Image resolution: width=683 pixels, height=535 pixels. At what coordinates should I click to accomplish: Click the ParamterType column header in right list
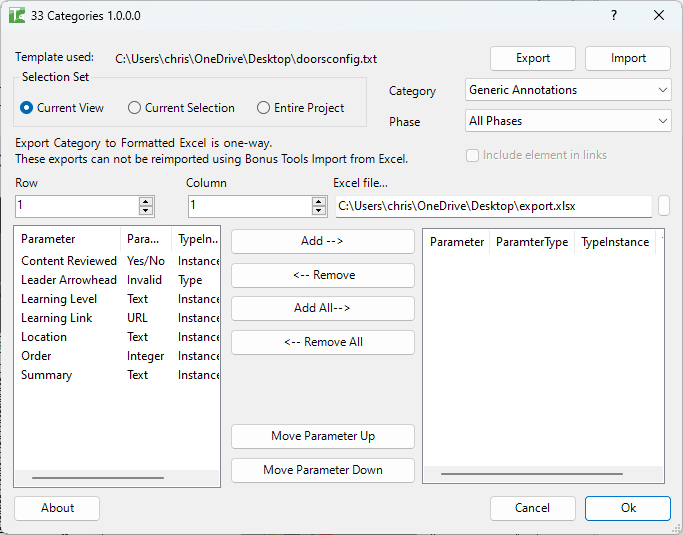coord(532,242)
